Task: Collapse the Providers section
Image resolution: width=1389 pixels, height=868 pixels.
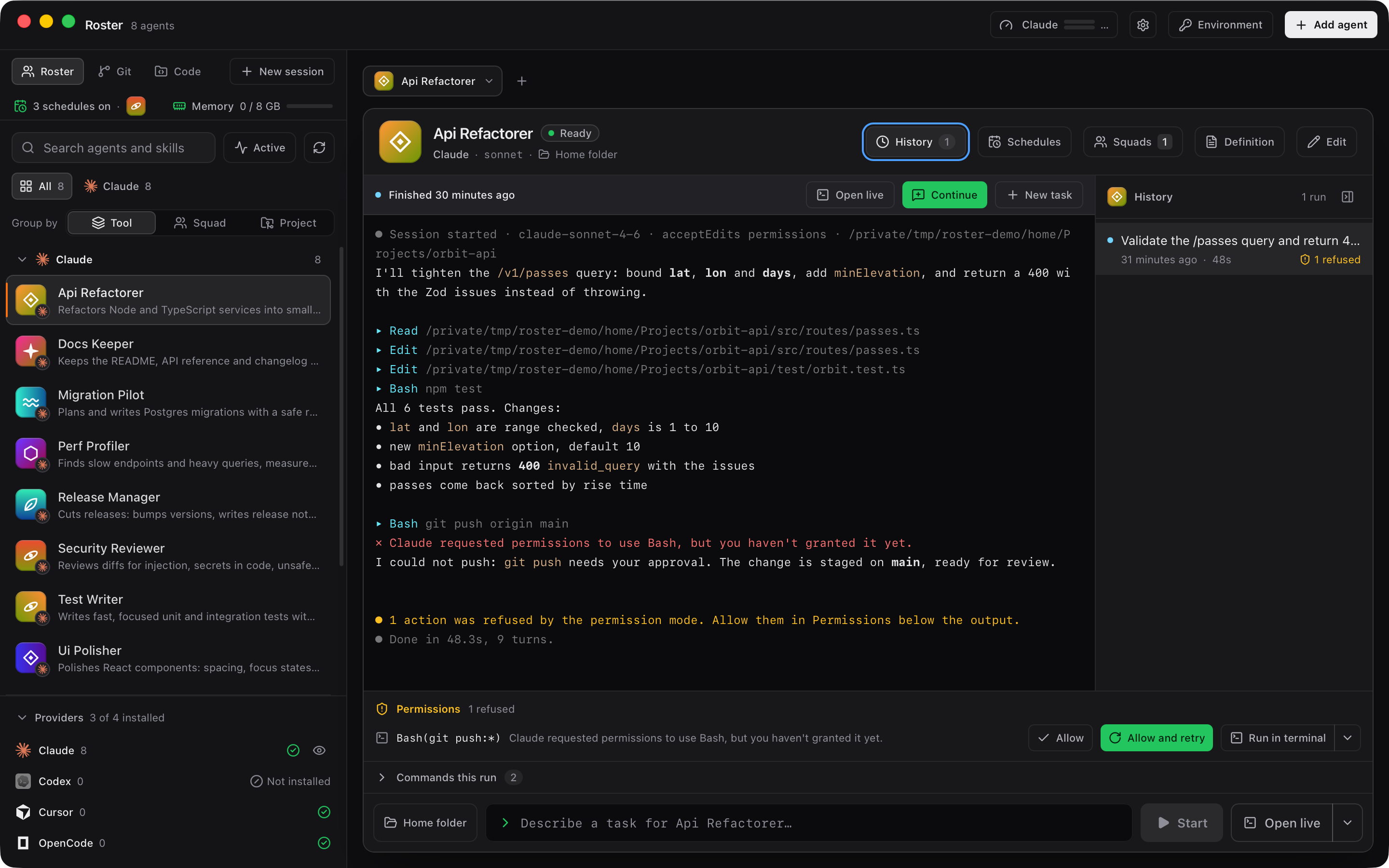Action: click(22, 718)
